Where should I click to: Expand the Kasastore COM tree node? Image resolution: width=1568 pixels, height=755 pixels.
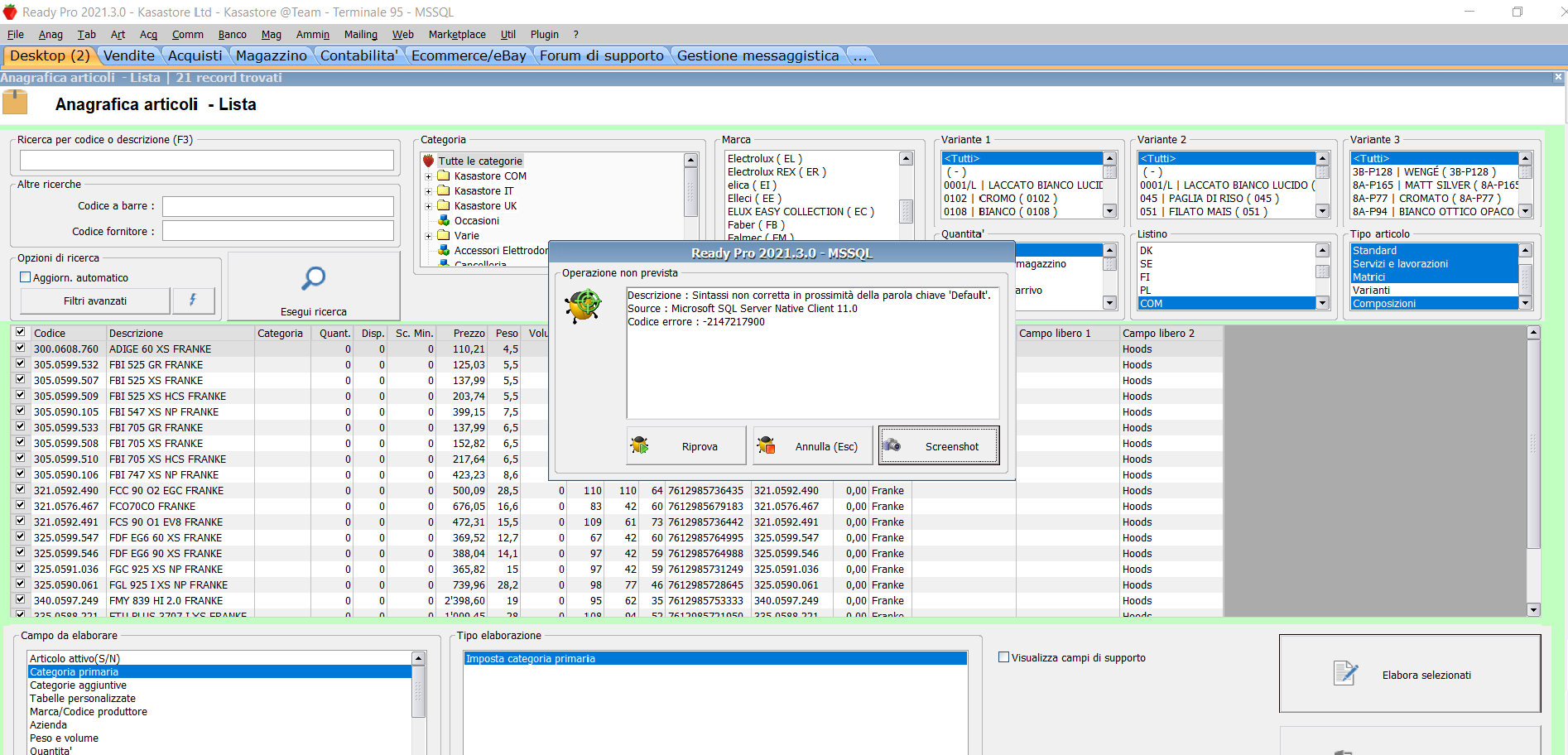tap(428, 176)
